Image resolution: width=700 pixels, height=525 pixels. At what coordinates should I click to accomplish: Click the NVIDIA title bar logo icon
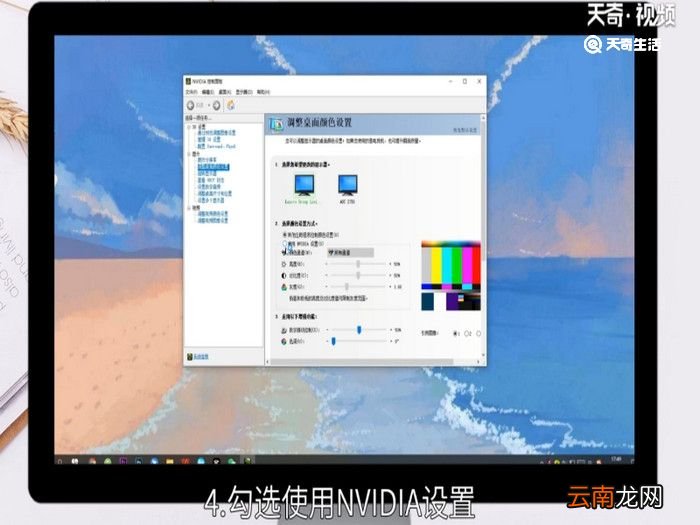188,81
